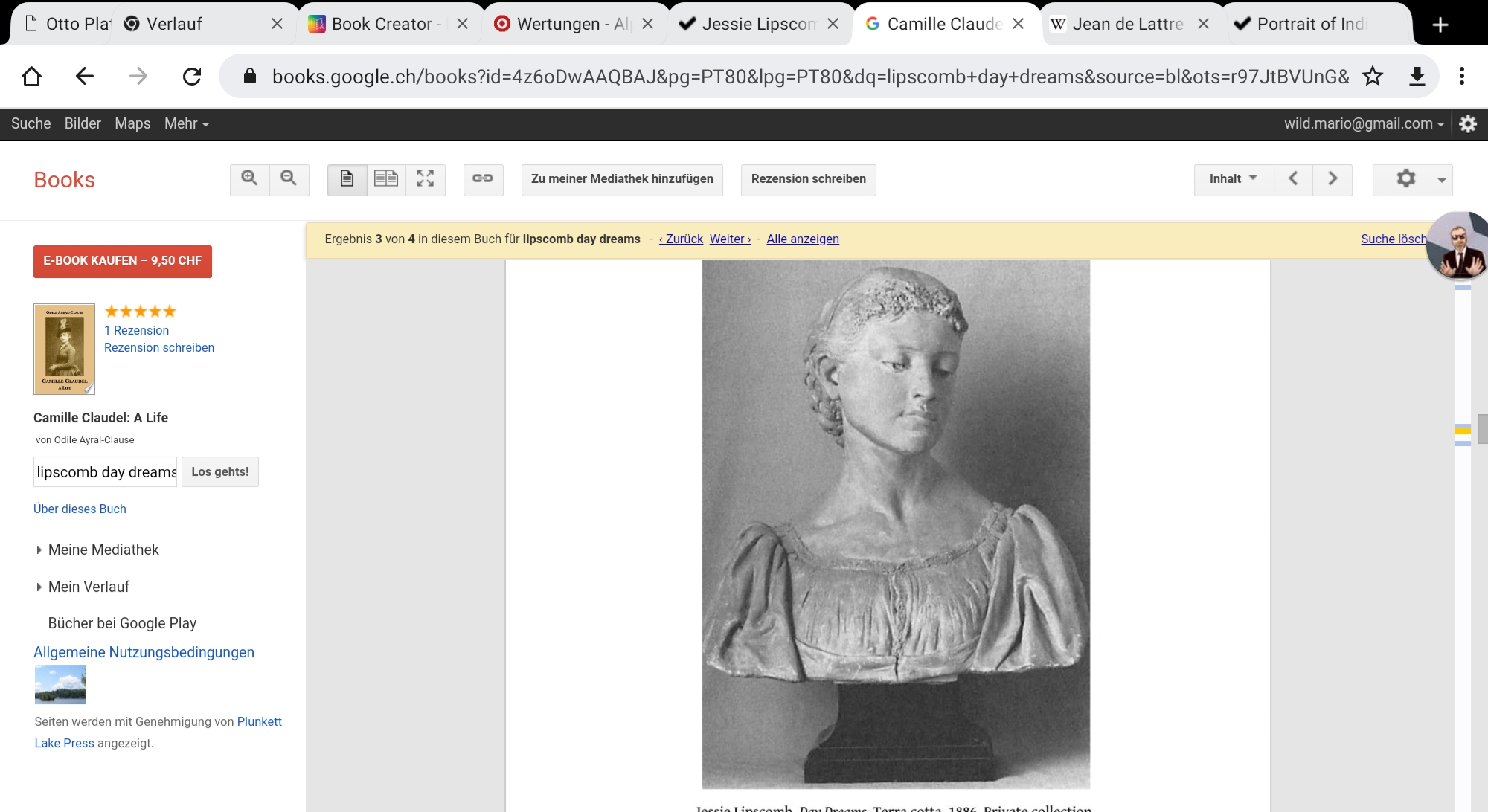
Task: Go to next book page arrow
Action: [1333, 178]
